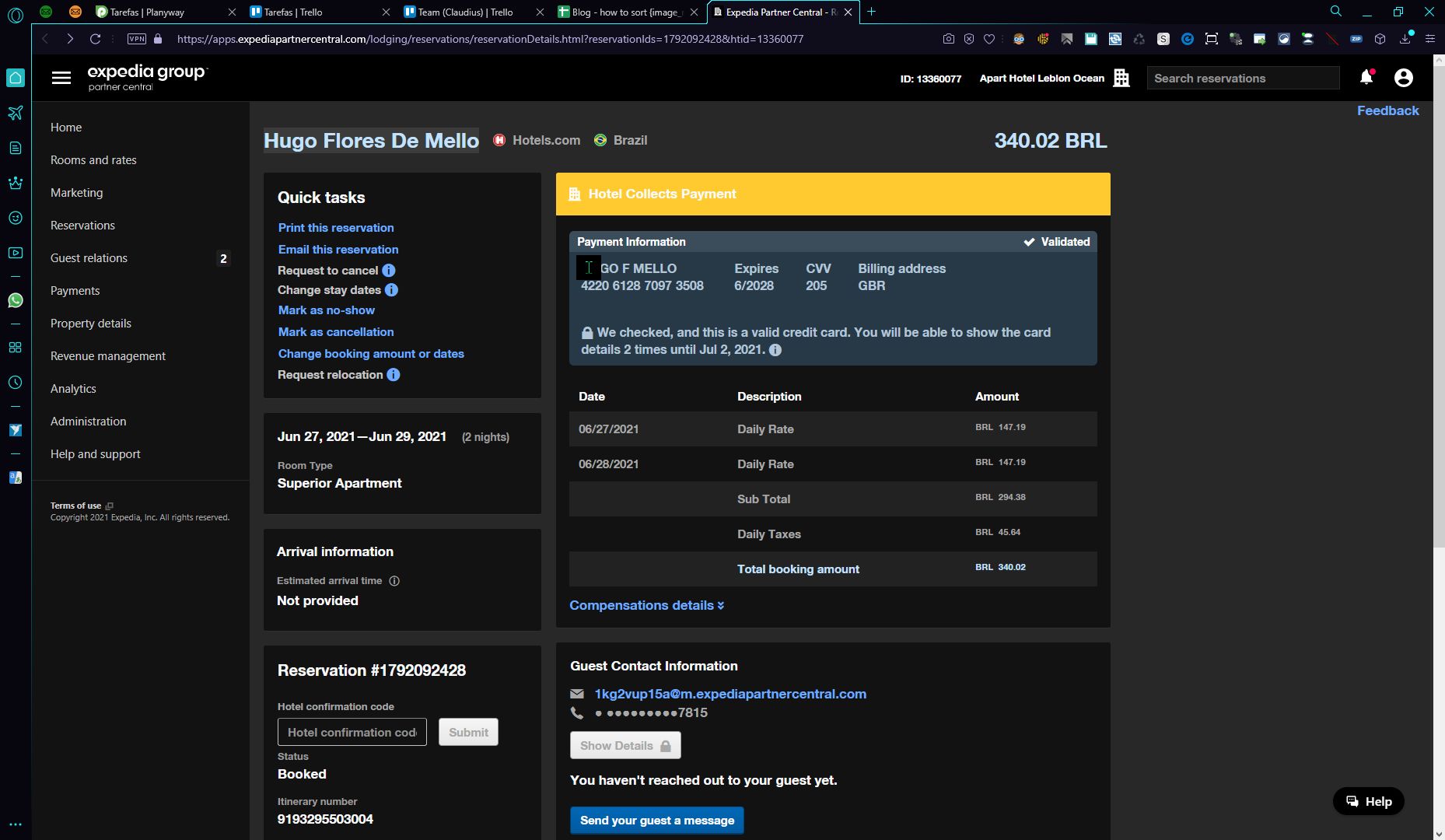The image size is (1445, 840).
Task: Expand Compensations details section
Action: pyautogui.click(x=646, y=605)
